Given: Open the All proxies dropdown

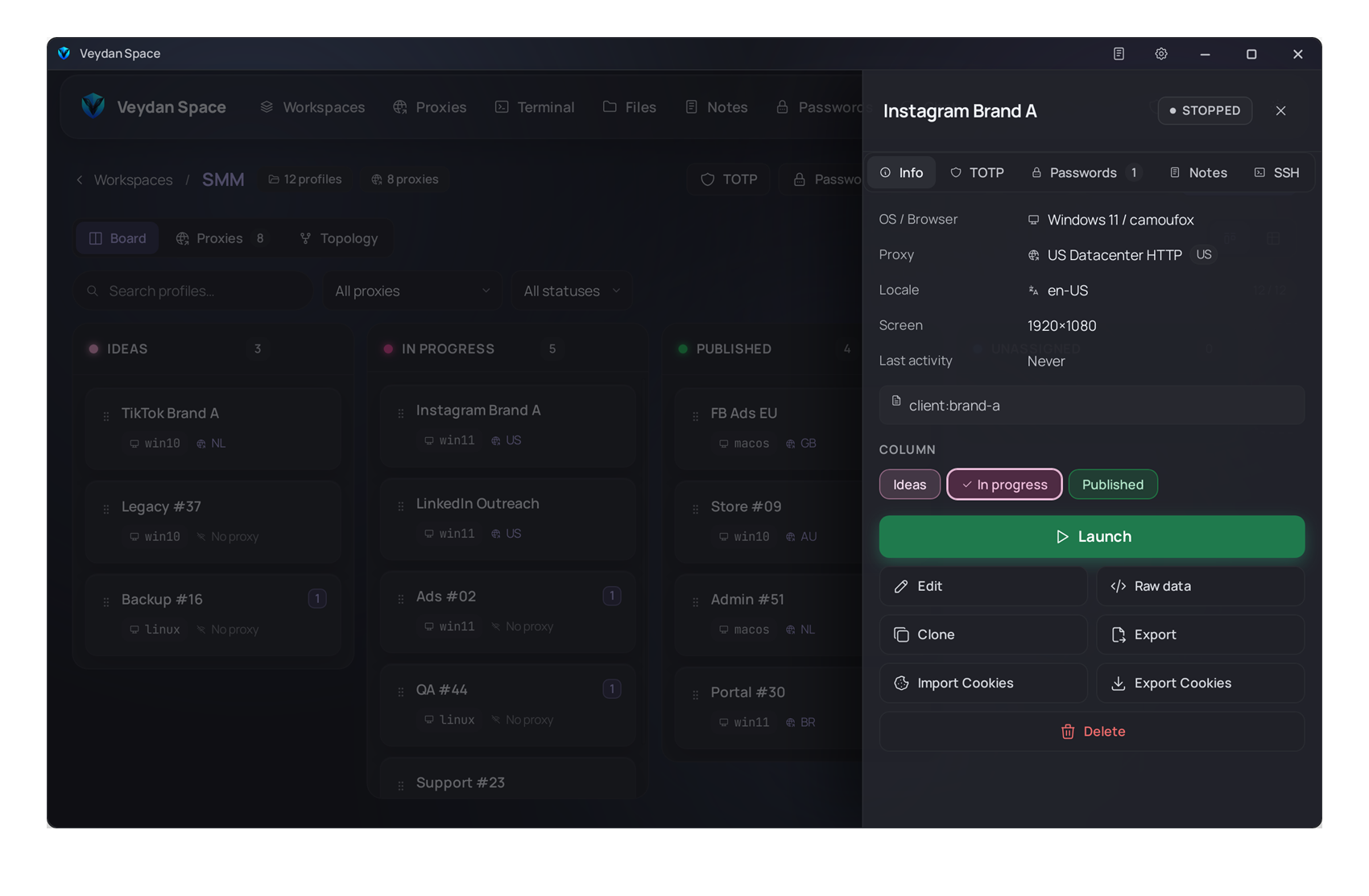Looking at the screenshot, I should (412, 291).
